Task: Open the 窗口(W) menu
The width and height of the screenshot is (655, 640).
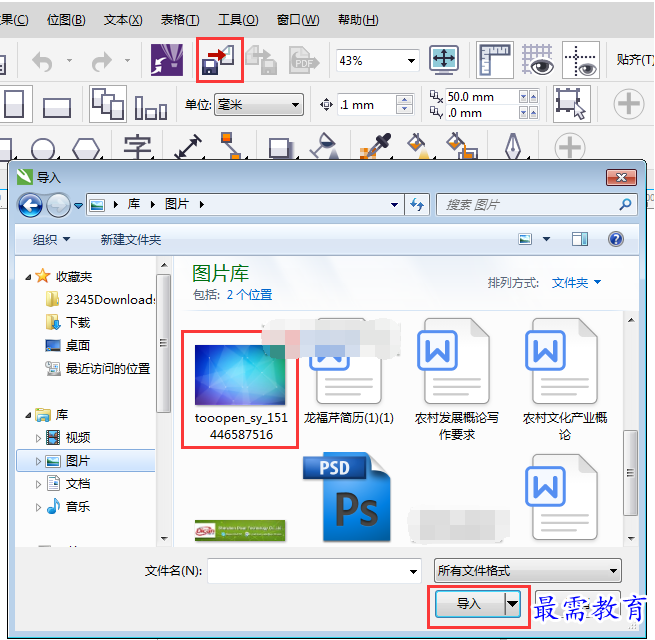Action: (x=298, y=20)
